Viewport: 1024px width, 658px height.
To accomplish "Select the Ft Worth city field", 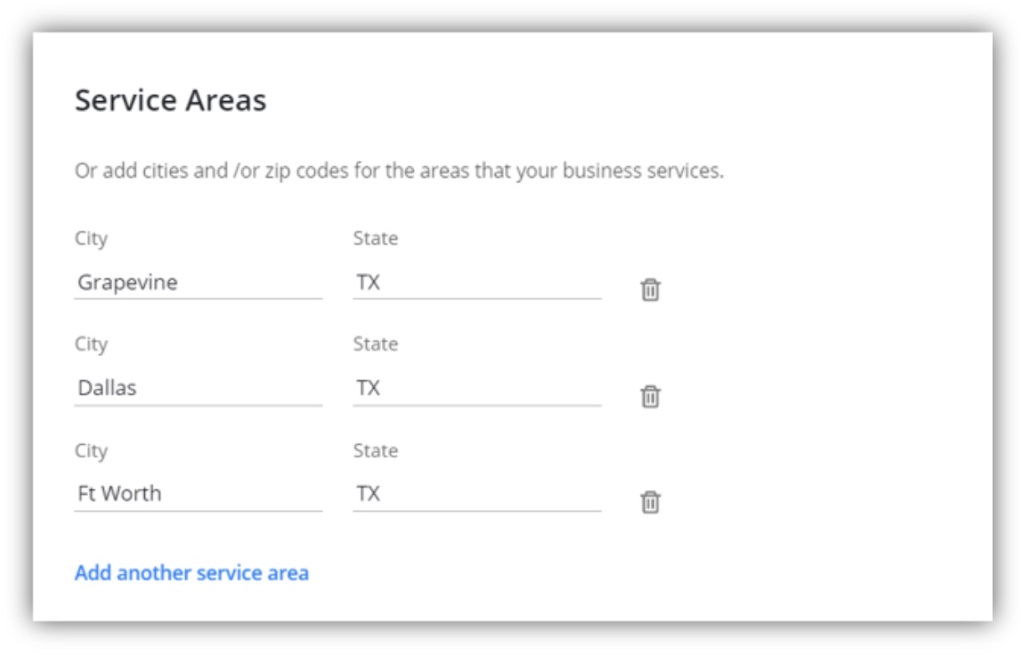I will click(198, 494).
